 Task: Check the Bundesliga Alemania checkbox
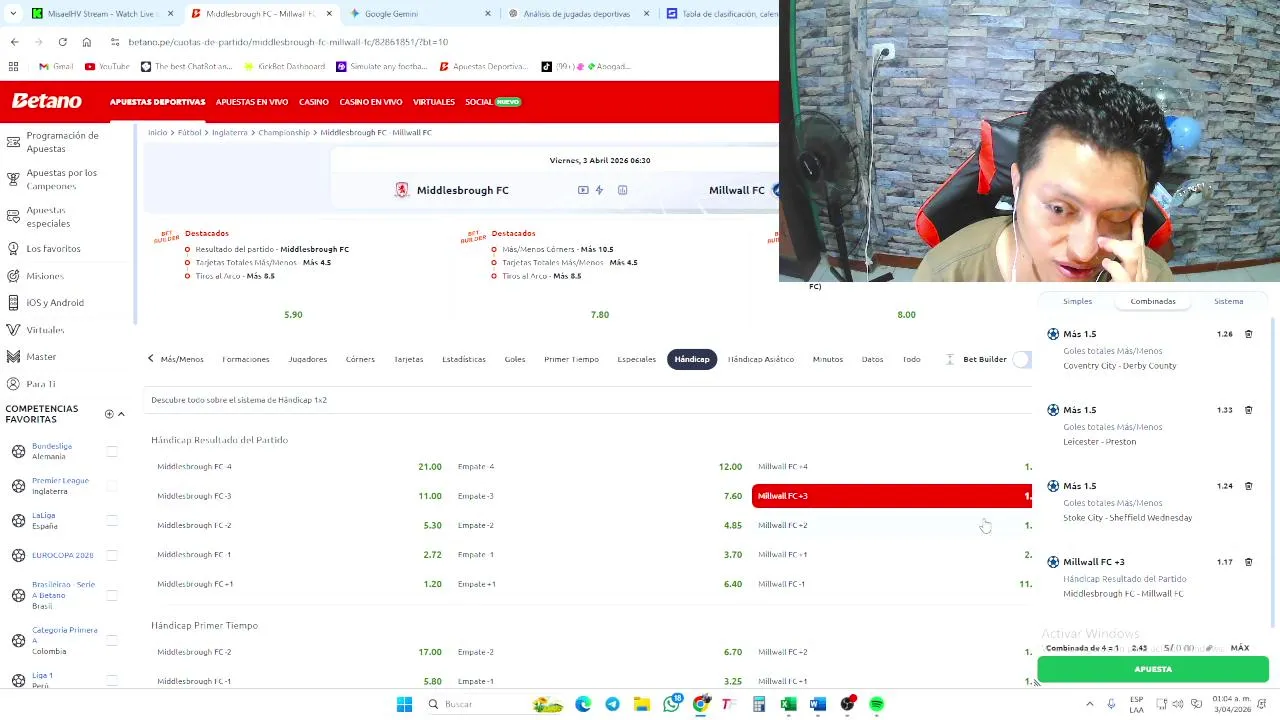point(112,451)
